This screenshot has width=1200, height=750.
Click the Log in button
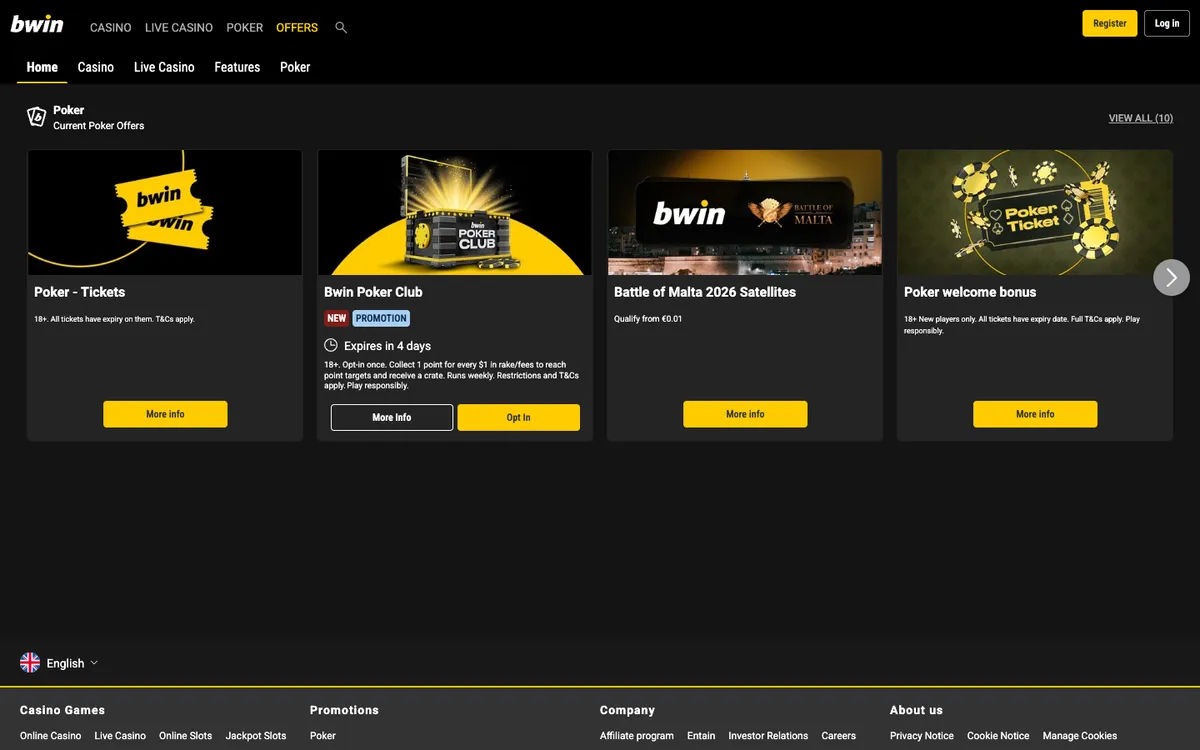[1167, 23]
